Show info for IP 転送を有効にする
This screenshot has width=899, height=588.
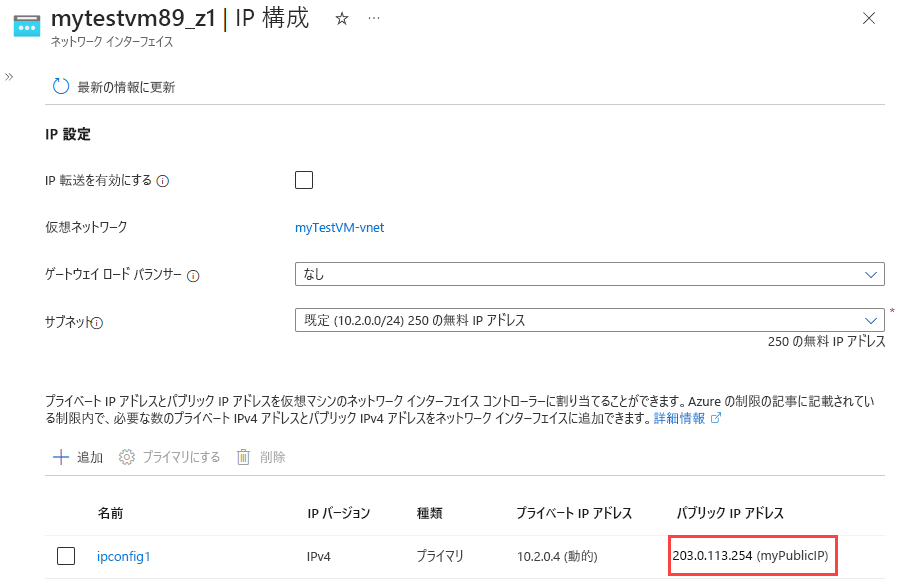(x=163, y=181)
